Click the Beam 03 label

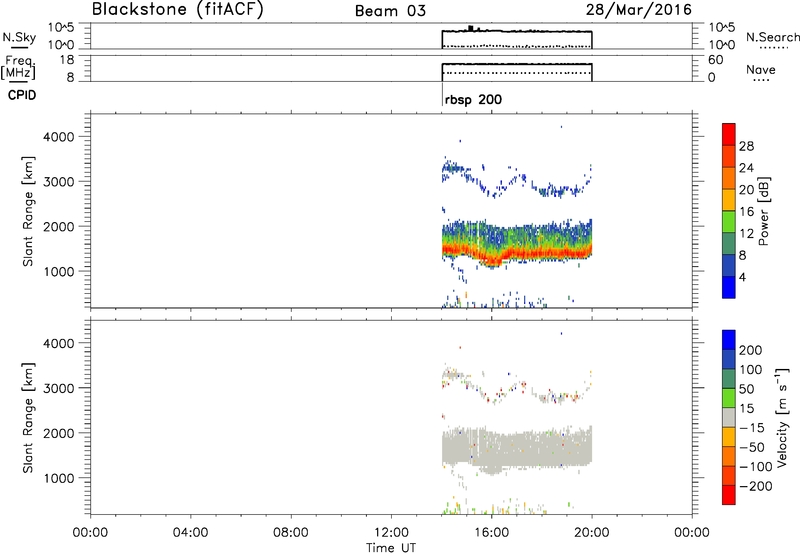[390, 11]
